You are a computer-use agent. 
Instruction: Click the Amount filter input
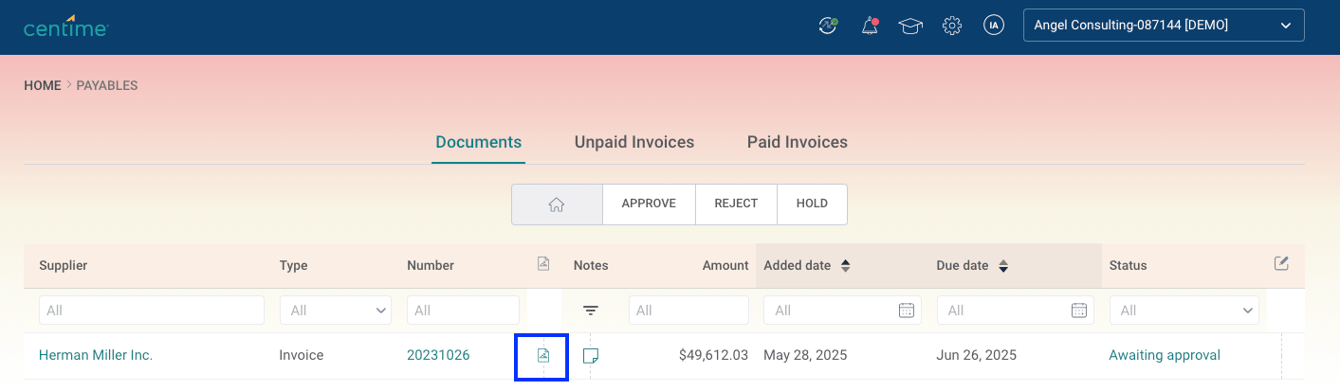[689, 310]
